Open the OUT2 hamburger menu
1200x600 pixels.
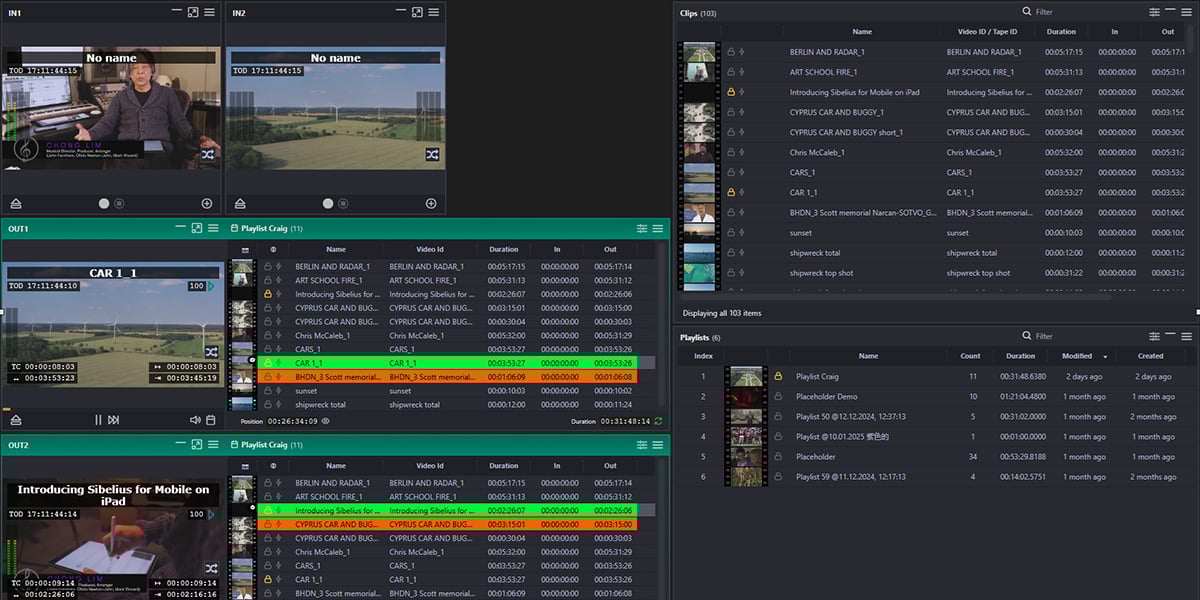coord(213,444)
